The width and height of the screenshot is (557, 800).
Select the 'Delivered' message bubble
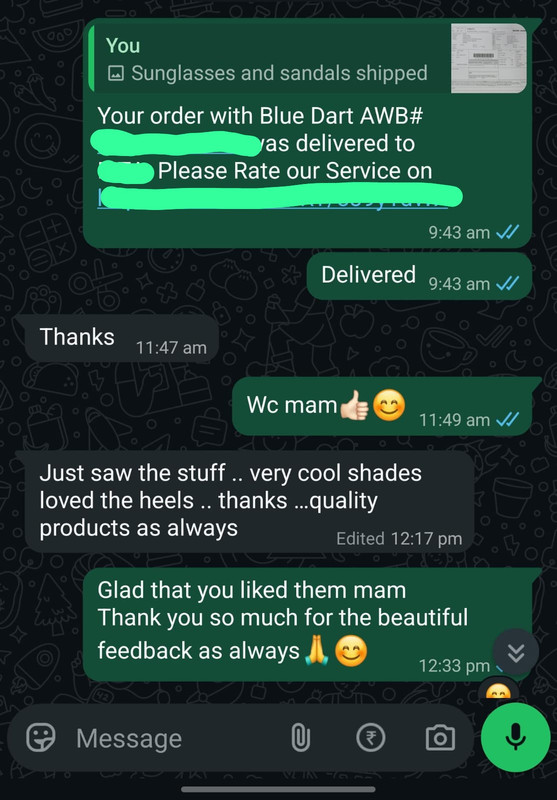point(419,276)
